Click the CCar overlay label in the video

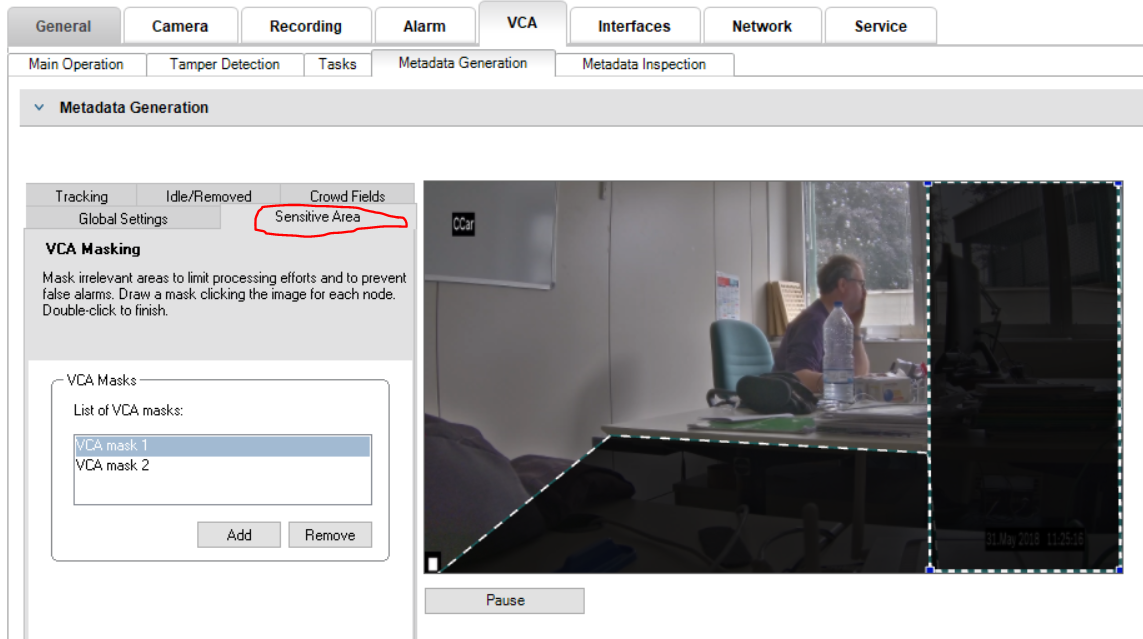[x=463, y=224]
